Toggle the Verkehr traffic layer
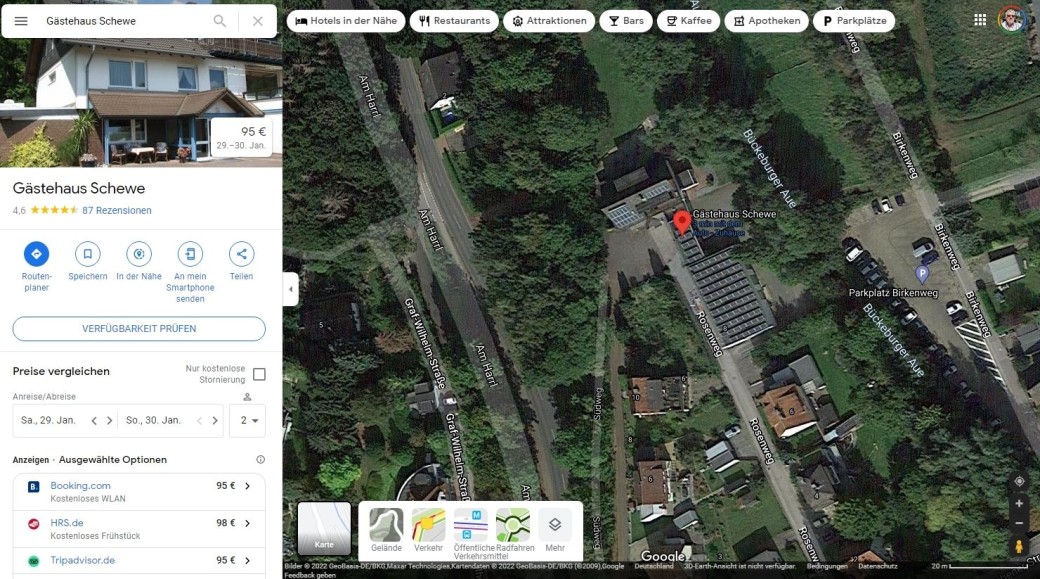 tap(428, 526)
